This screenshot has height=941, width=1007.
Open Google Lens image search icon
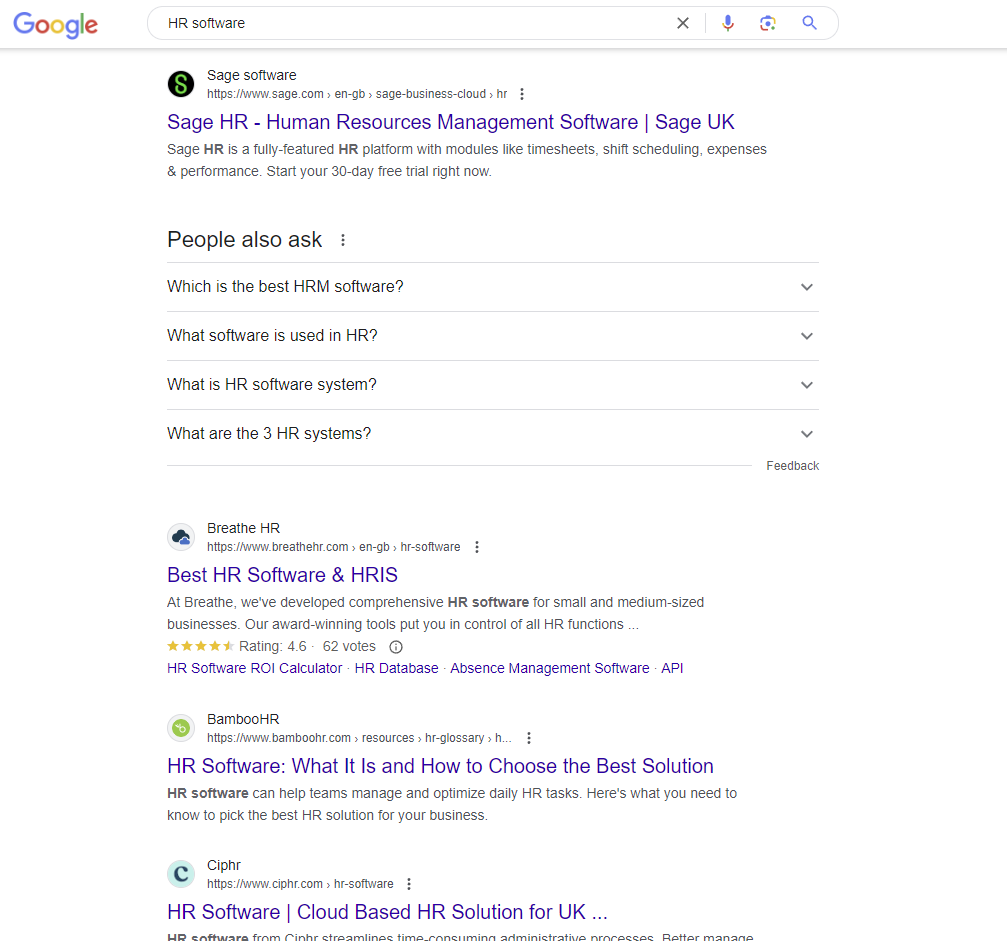[x=767, y=23]
